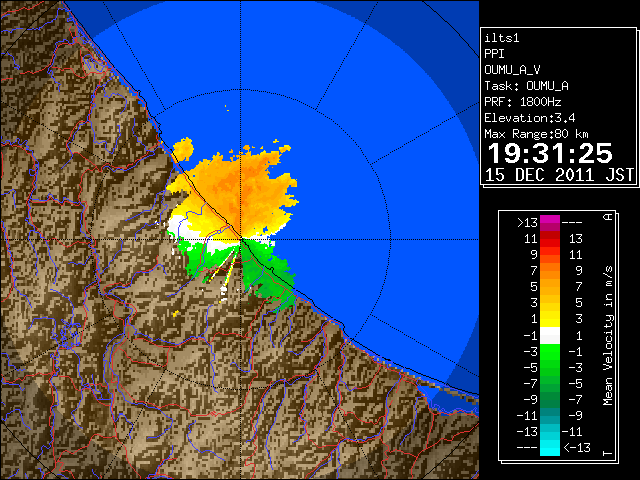Click the letter 'T' at legend bottom
Image resolution: width=640 pixels, height=480 pixels.
click(608, 453)
